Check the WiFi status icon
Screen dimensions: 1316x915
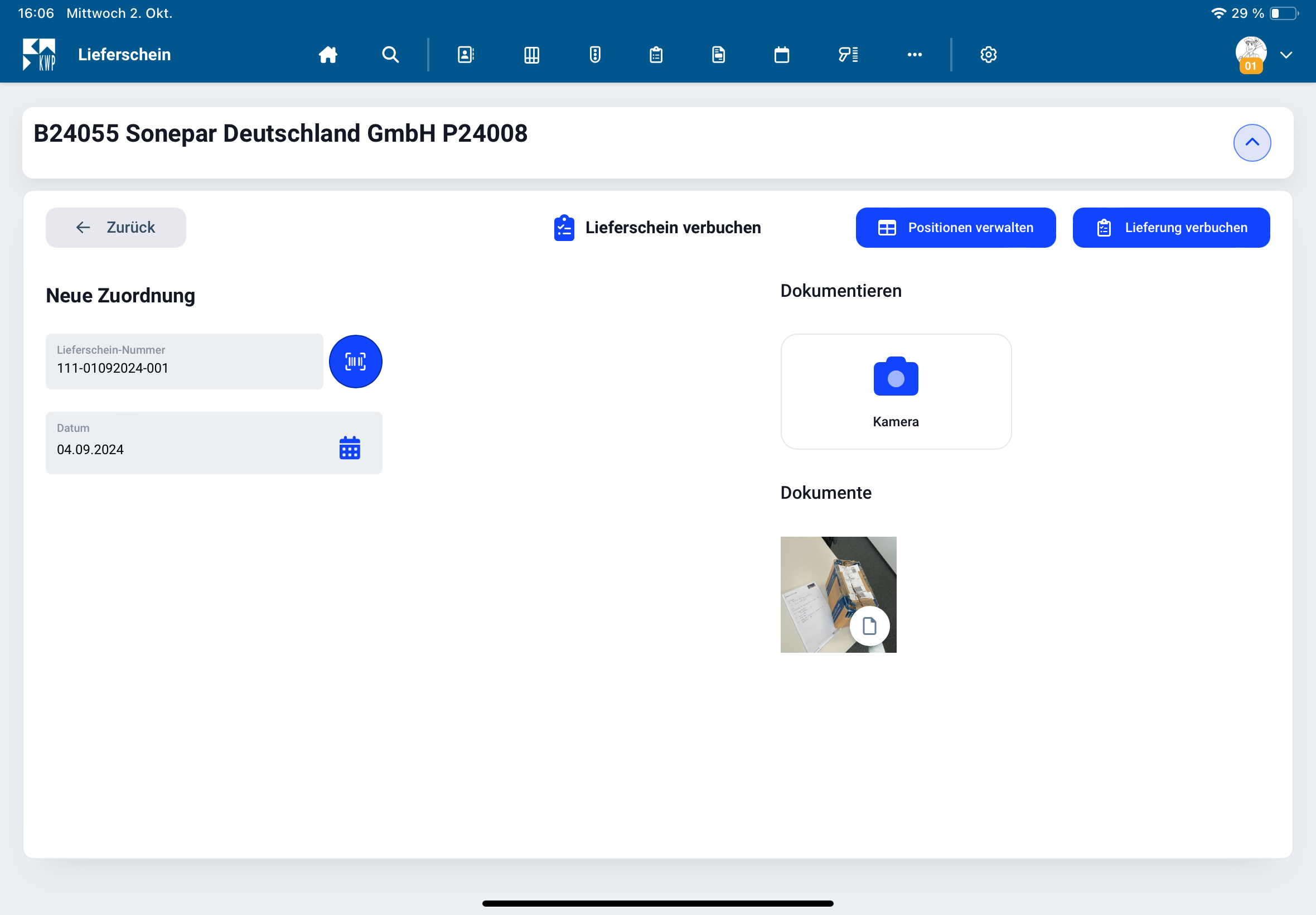tap(1218, 13)
